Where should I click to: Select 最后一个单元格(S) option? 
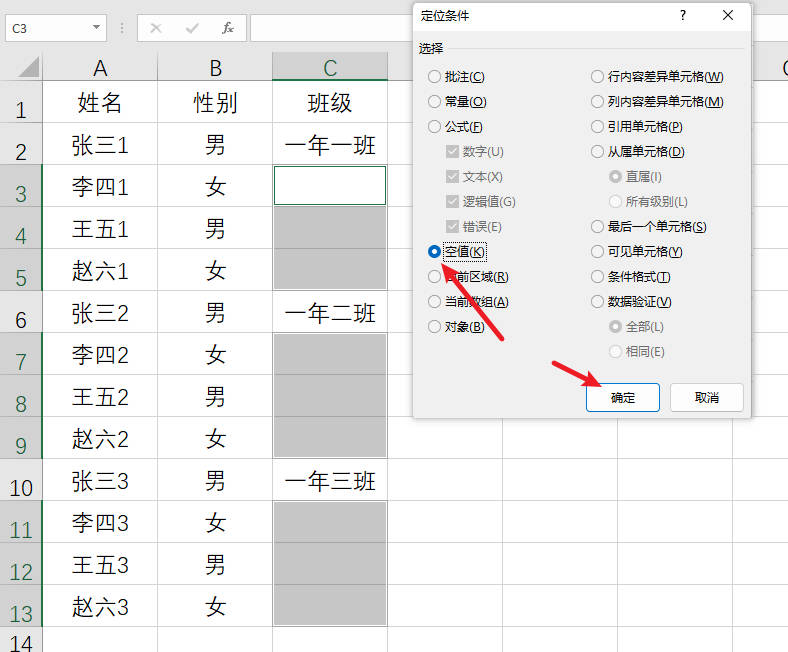[x=598, y=227]
